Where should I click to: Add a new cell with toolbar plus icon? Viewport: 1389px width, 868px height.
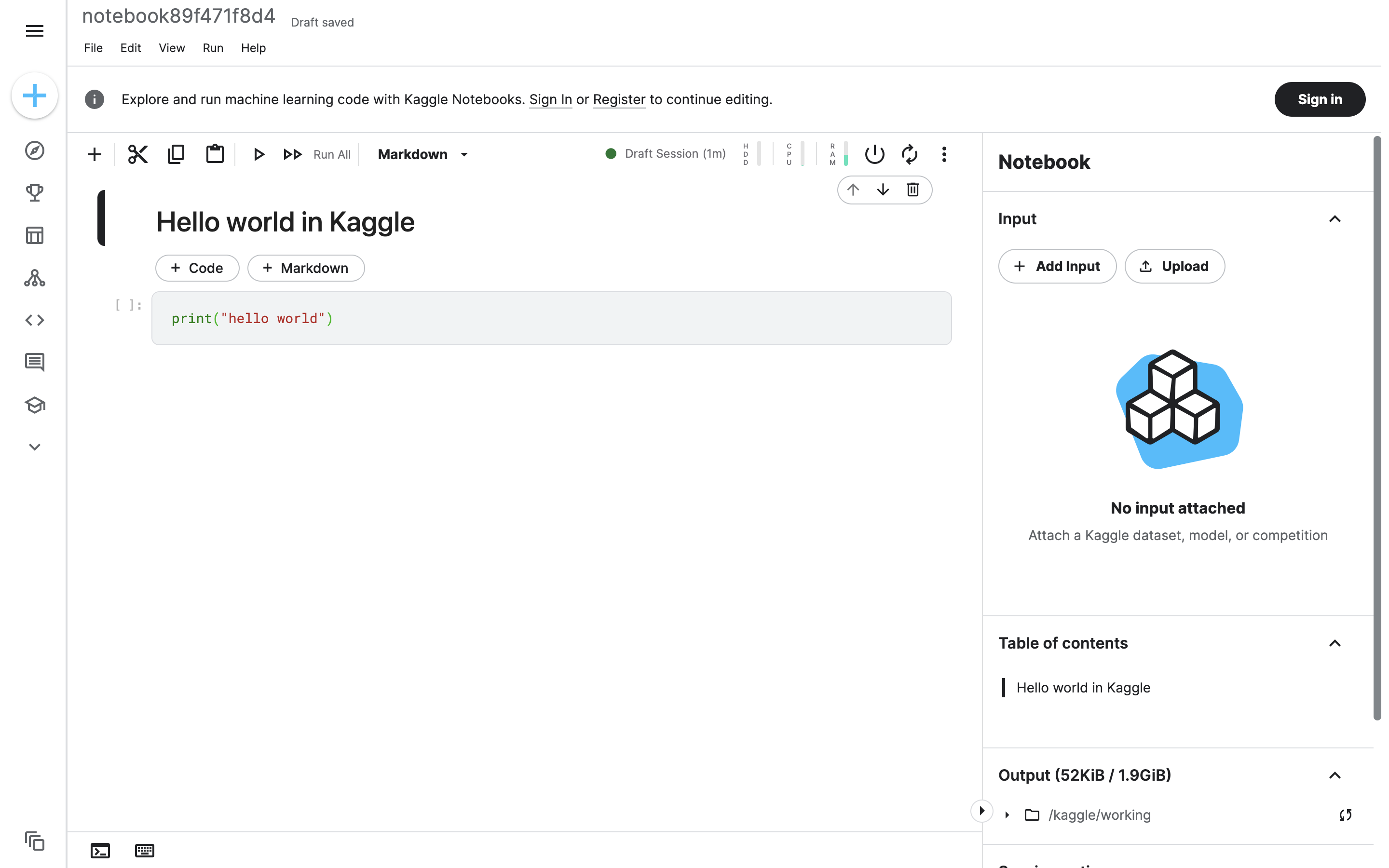tap(95, 154)
